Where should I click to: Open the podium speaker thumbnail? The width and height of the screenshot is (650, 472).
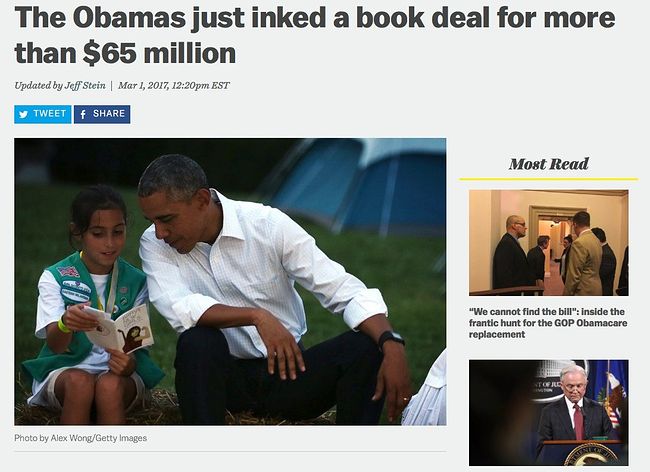pyautogui.click(x=548, y=412)
